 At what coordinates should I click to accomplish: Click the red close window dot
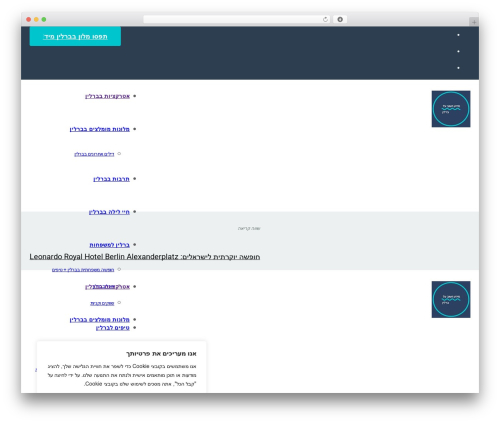coord(29,19)
